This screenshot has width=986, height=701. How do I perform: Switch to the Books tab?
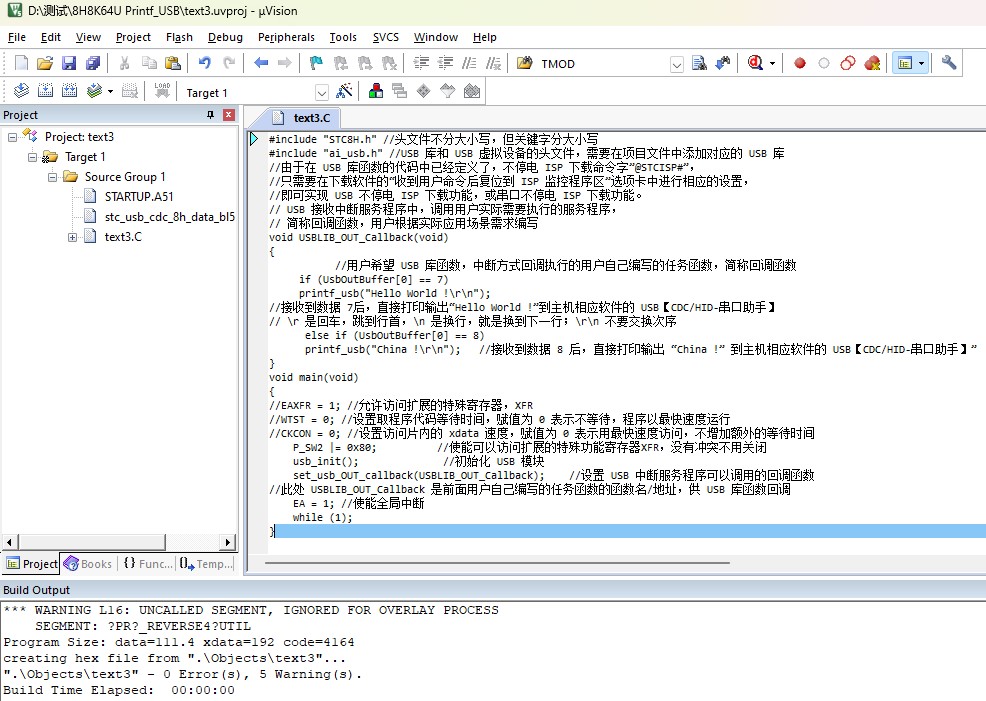pos(89,564)
